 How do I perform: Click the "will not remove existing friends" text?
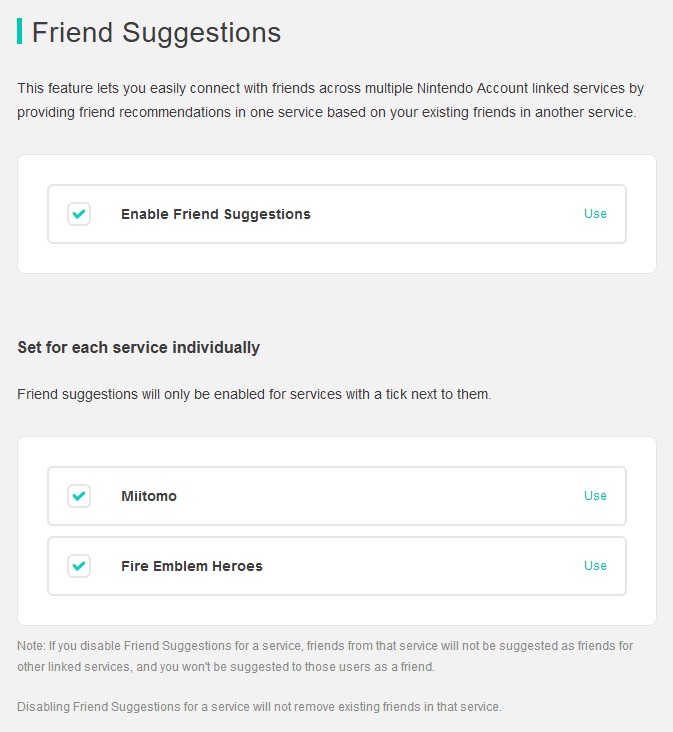coord(259,707)
